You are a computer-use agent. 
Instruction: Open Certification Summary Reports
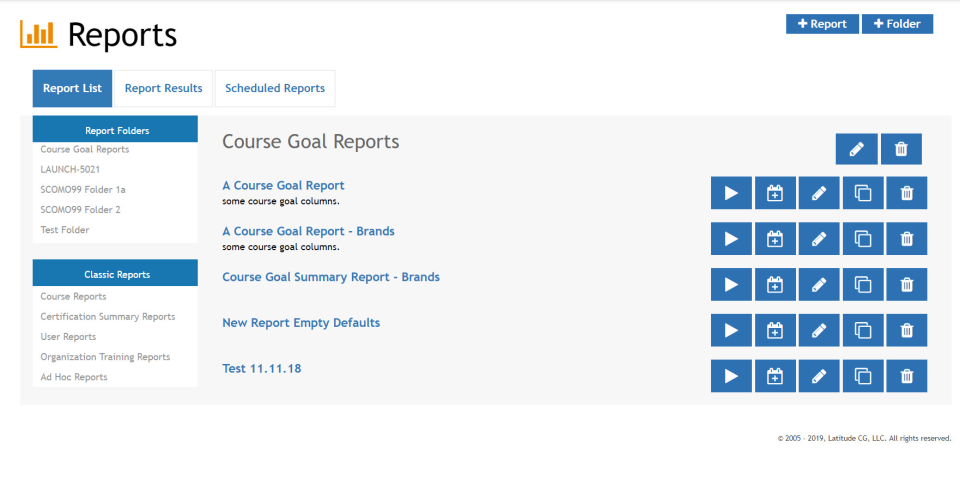coord(108,317)
